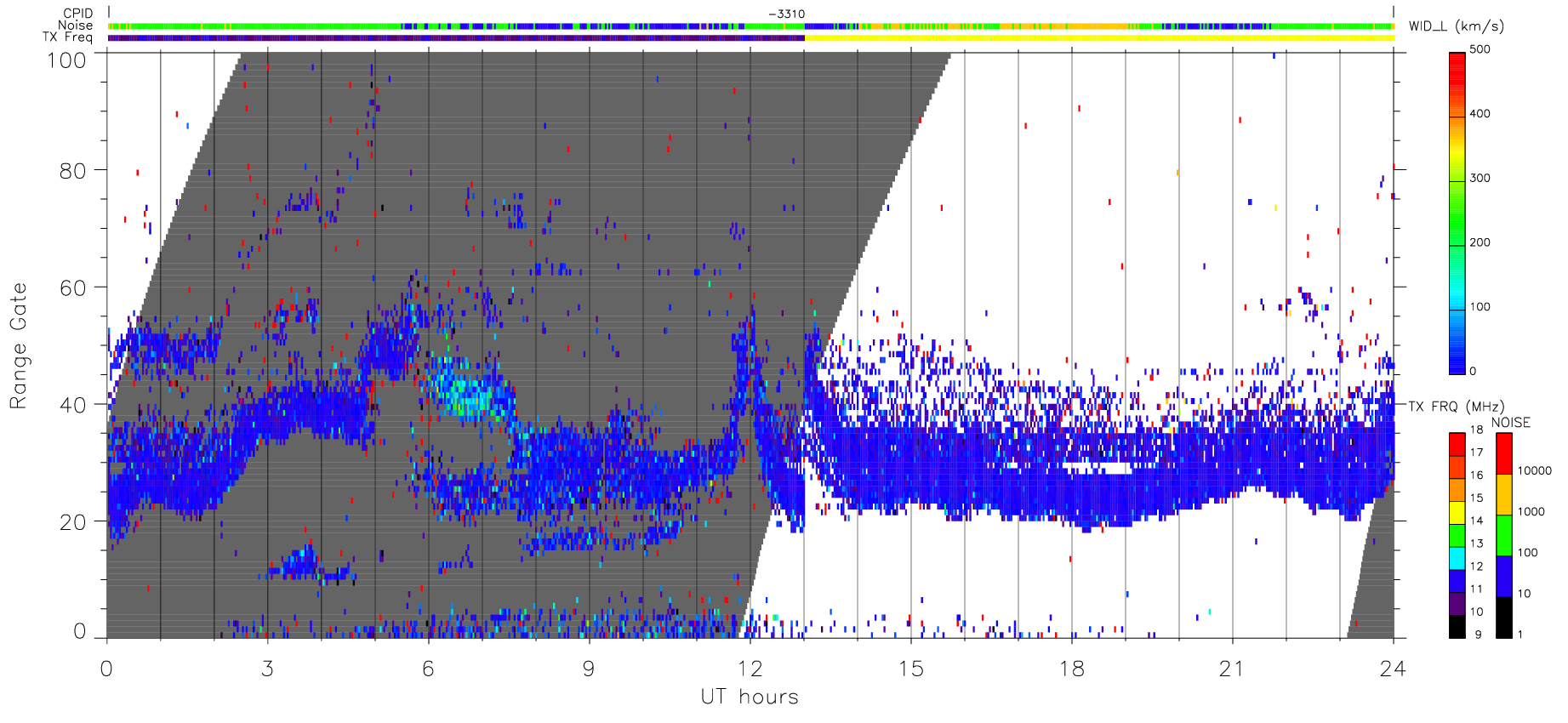This screenshot has height=723, width=1568.
Task: Click the x-axis tick label '12'
Action: pos(750,669)
